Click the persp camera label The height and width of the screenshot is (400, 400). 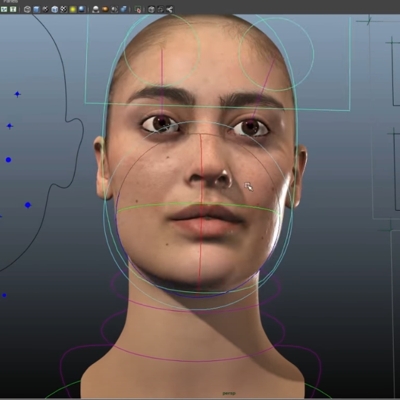click(x=229, y=394)
